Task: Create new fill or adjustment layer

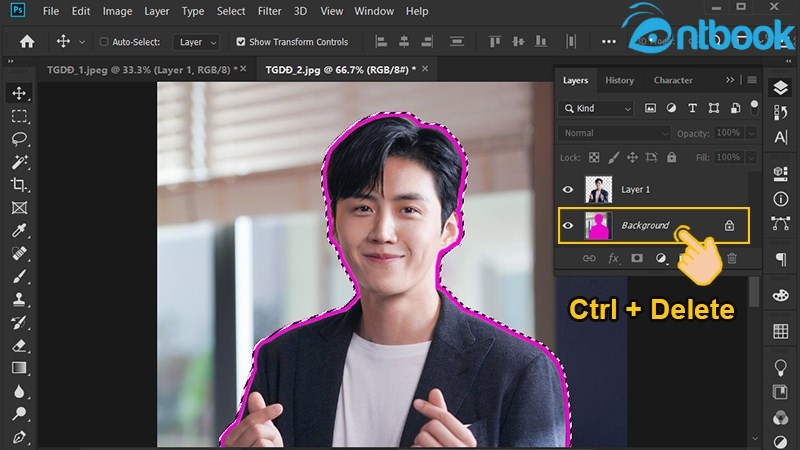Action: tap(661, 259)
